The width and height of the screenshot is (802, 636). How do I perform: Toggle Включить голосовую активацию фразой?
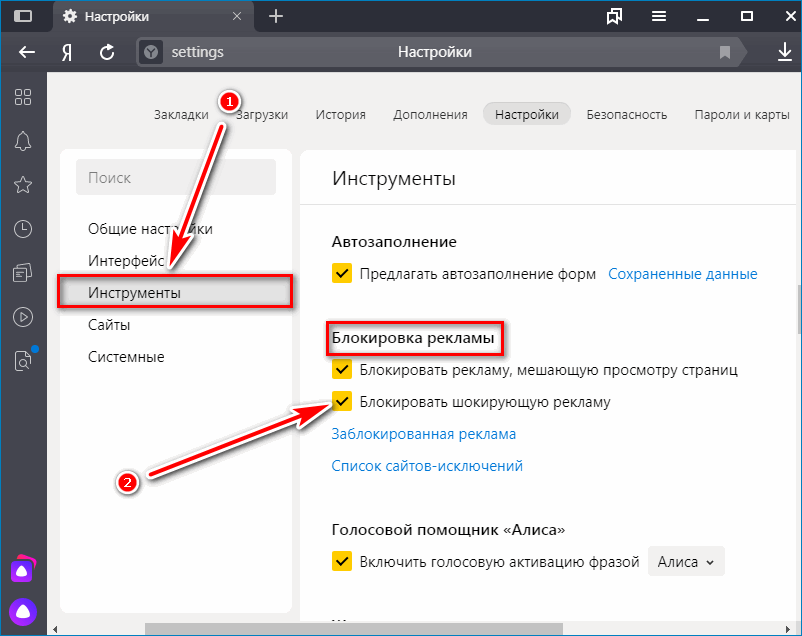point(343,561)
